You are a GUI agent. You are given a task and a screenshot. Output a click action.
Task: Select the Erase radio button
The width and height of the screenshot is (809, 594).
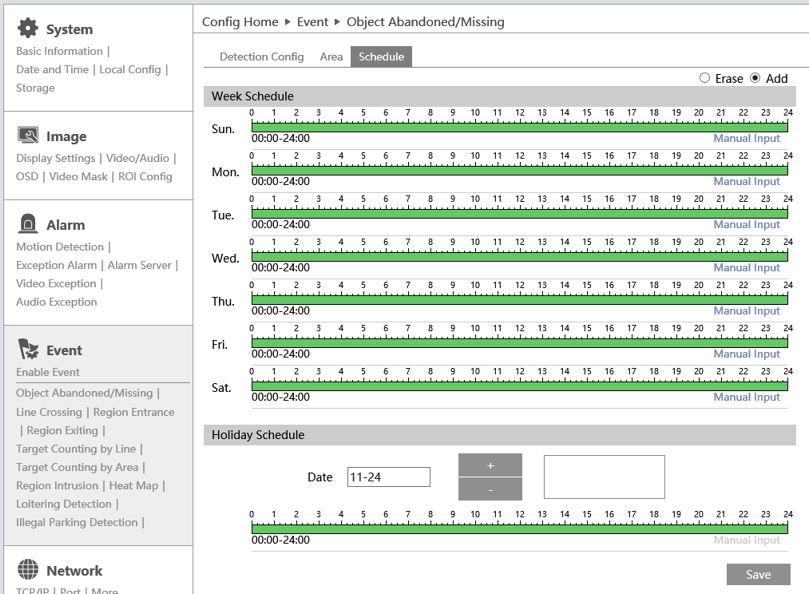[x=705, y=78]
